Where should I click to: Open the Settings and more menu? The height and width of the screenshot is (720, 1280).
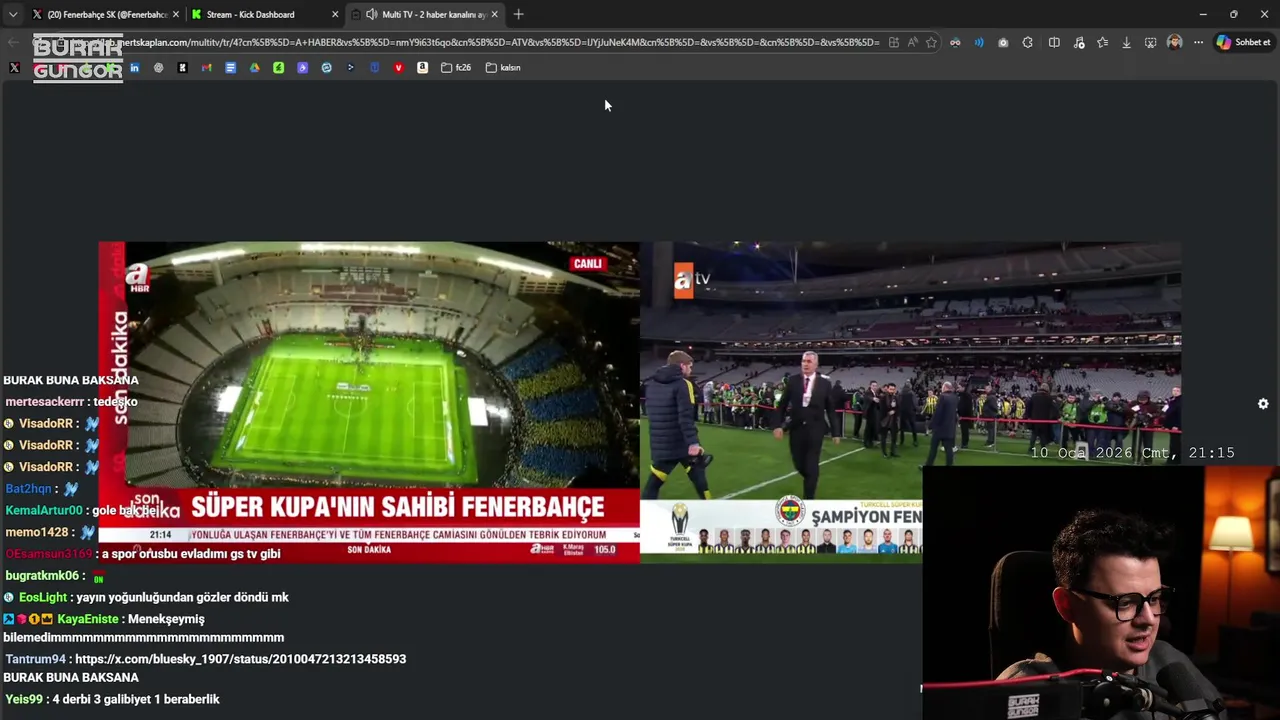(1198, 42)
